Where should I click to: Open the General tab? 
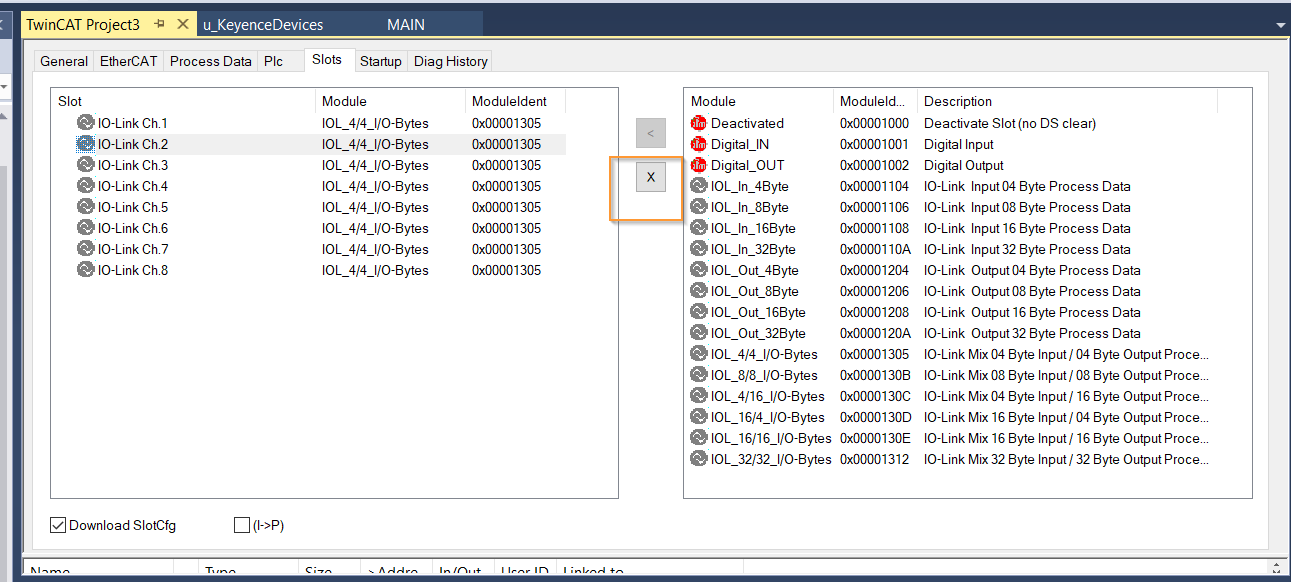click(64, 61)
